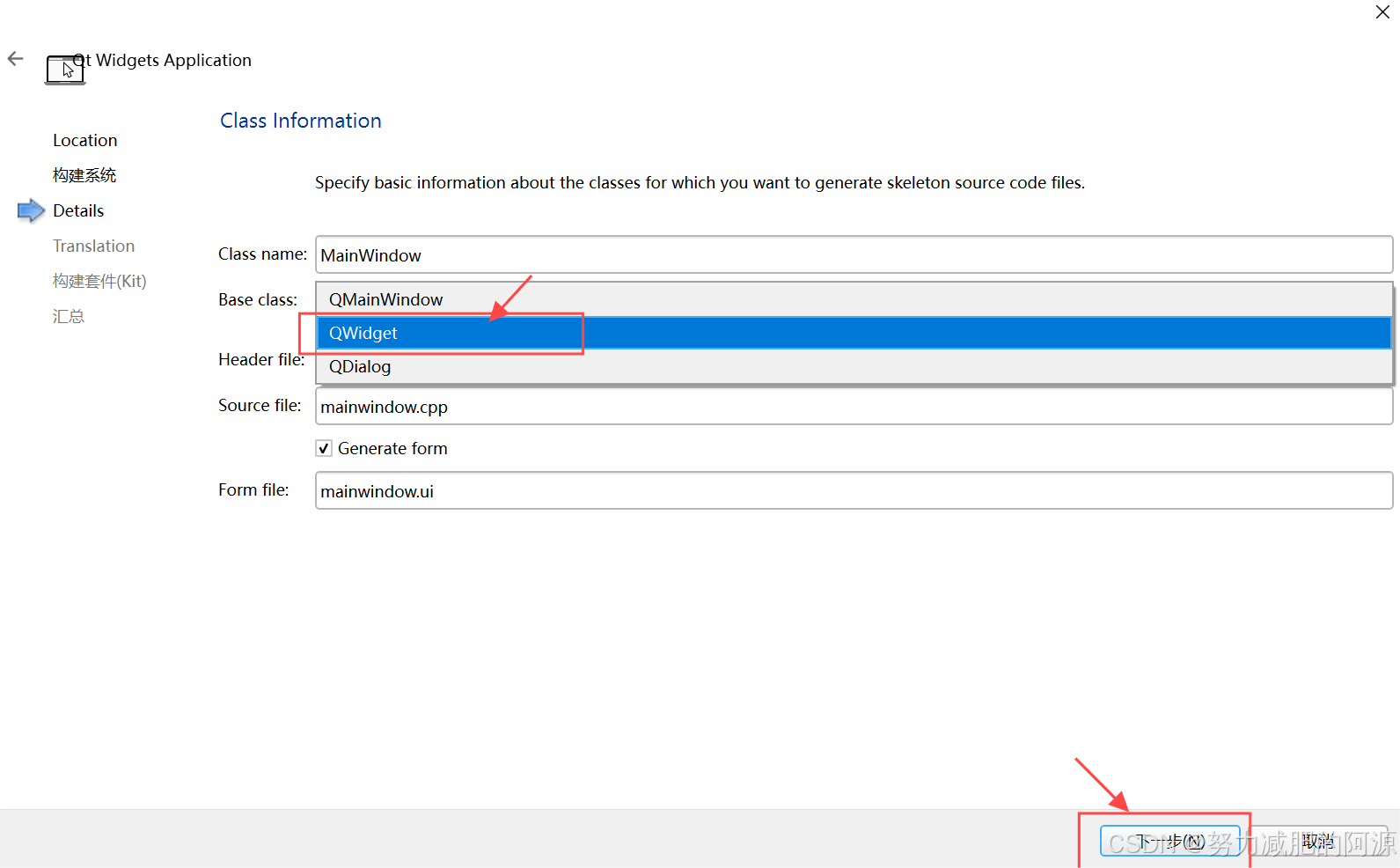Screen dimensions: 1400x868
Task: Toggle the Generate form checkbox
Action: (324, 448)
